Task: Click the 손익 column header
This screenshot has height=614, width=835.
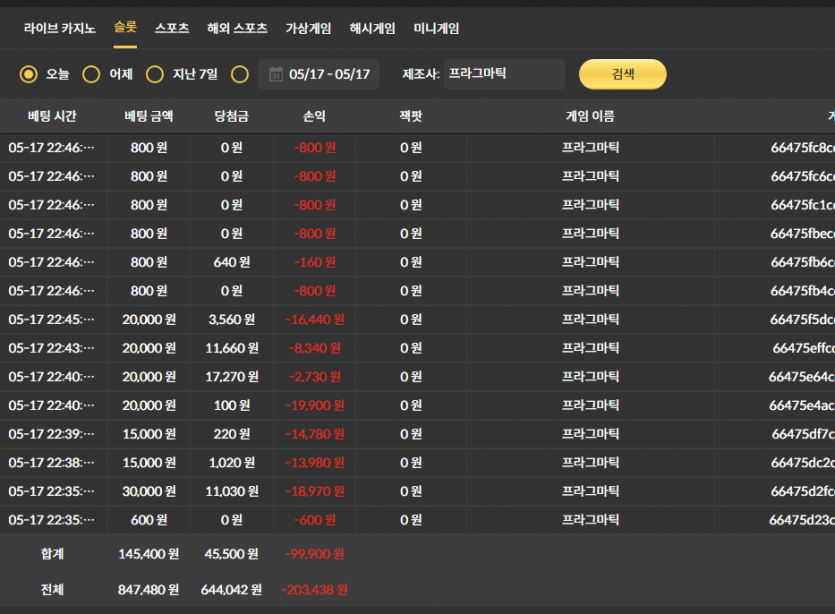Action: (x=314, y=116)
